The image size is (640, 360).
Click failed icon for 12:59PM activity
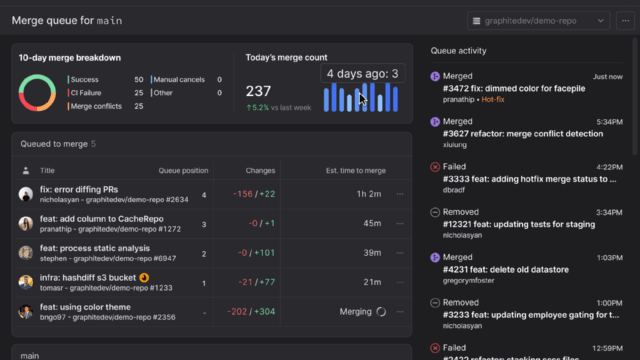(435, 348)
